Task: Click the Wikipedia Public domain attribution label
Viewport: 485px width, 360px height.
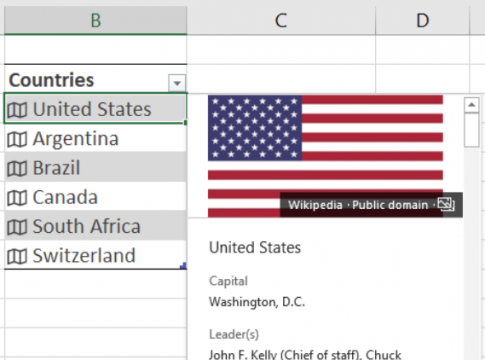Action: (358, 205)
